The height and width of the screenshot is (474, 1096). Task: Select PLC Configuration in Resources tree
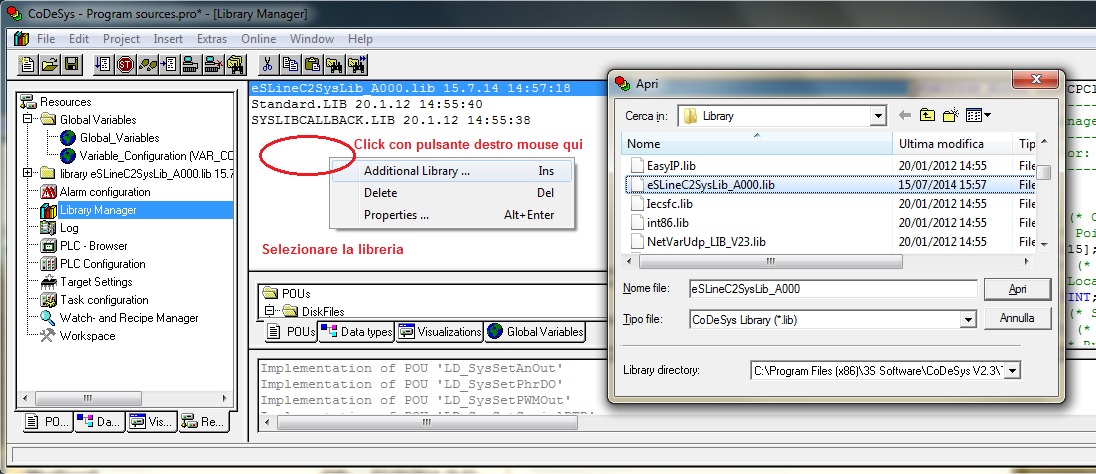point(102,264)
